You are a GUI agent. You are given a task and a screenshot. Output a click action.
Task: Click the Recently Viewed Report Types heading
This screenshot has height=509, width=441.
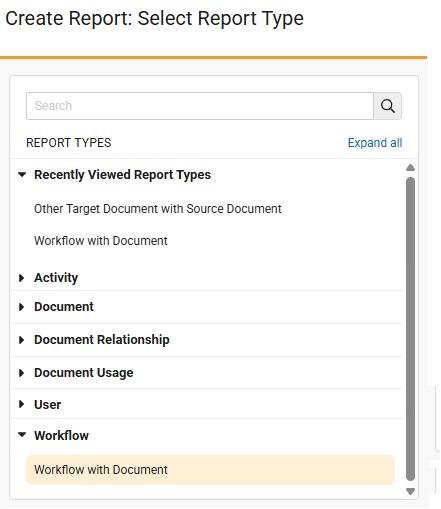pos(122,175)
